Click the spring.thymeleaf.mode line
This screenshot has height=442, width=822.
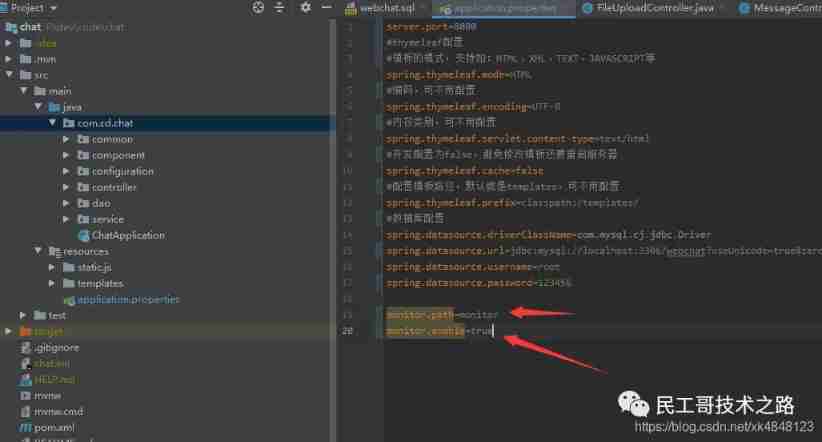pos(459,75)
